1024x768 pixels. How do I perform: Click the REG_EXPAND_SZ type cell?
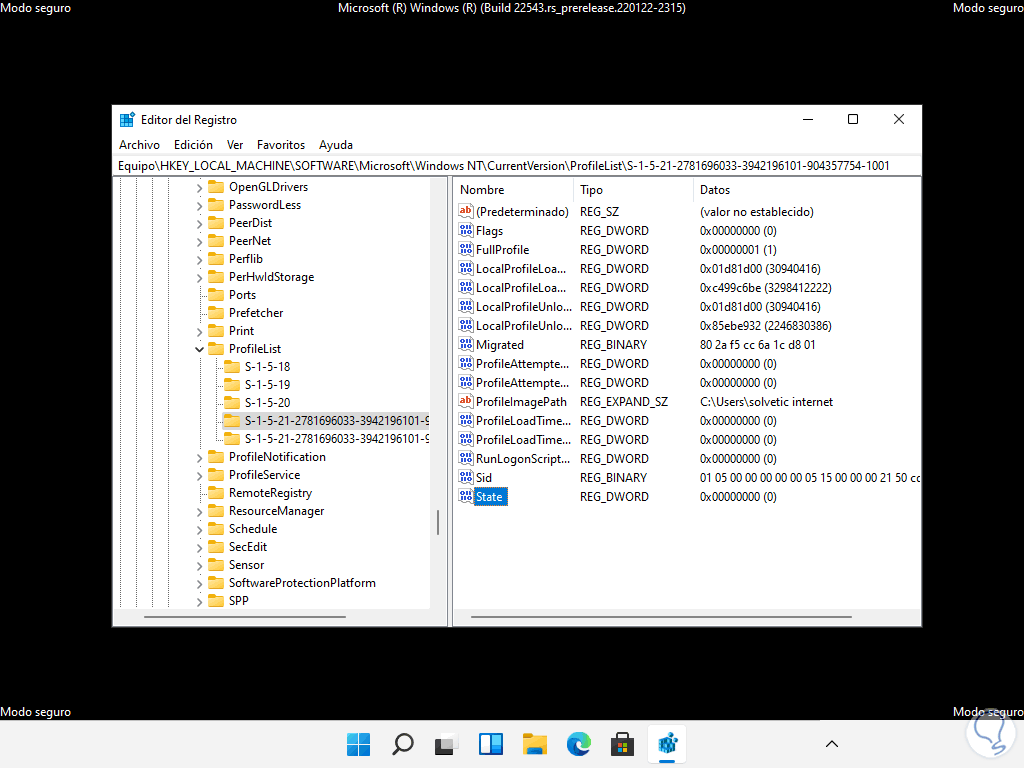pyautogui.click(x=624, y=402)
